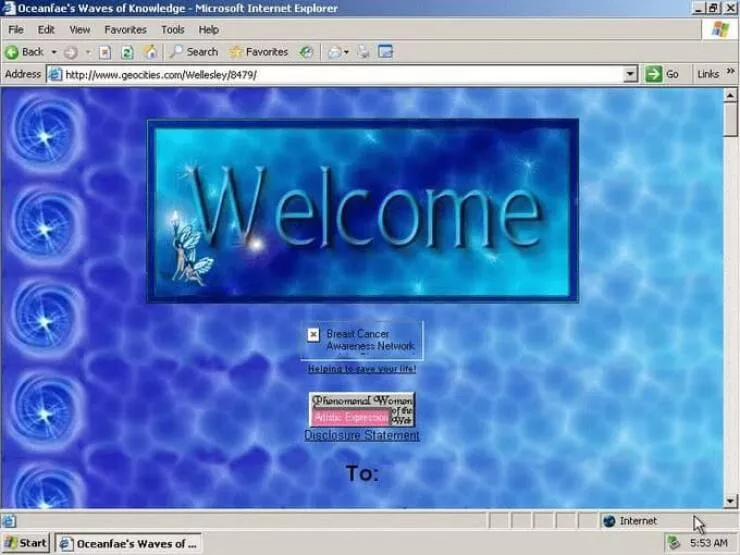The image size is (740, 555).
Task: Open the View menu
Action: (79, 30)
